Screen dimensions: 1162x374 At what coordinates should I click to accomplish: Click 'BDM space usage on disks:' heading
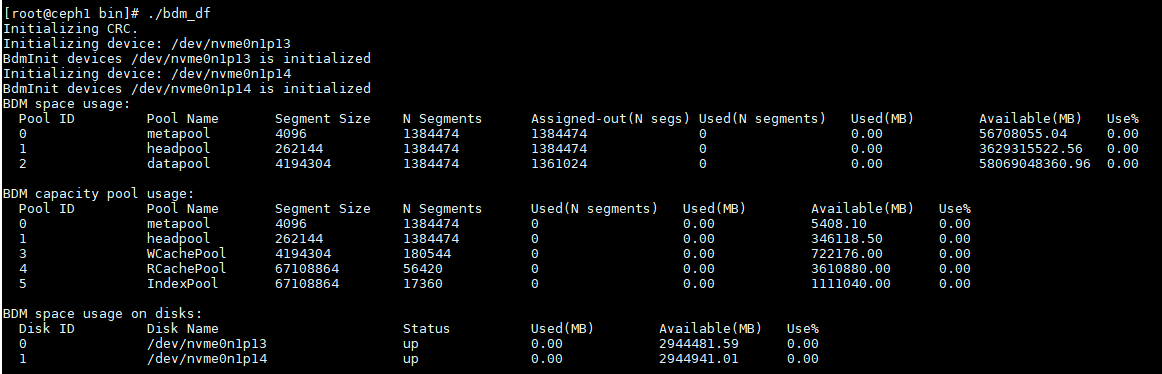(x=102, y=313)
